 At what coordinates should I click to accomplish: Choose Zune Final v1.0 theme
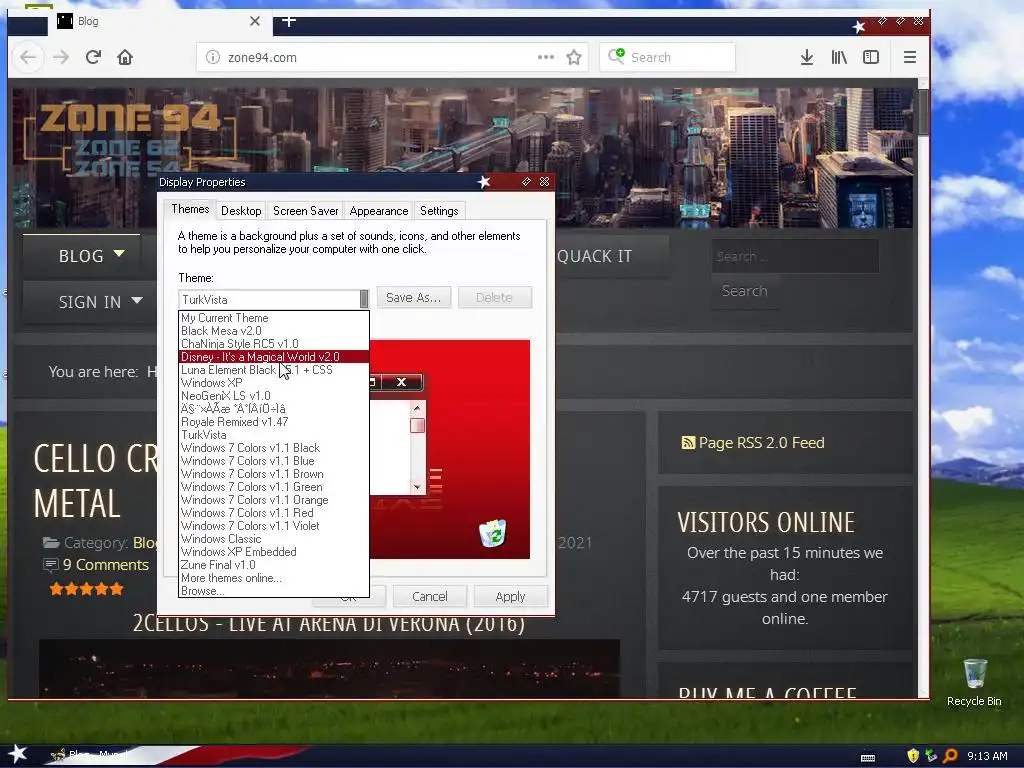point(274,566)
